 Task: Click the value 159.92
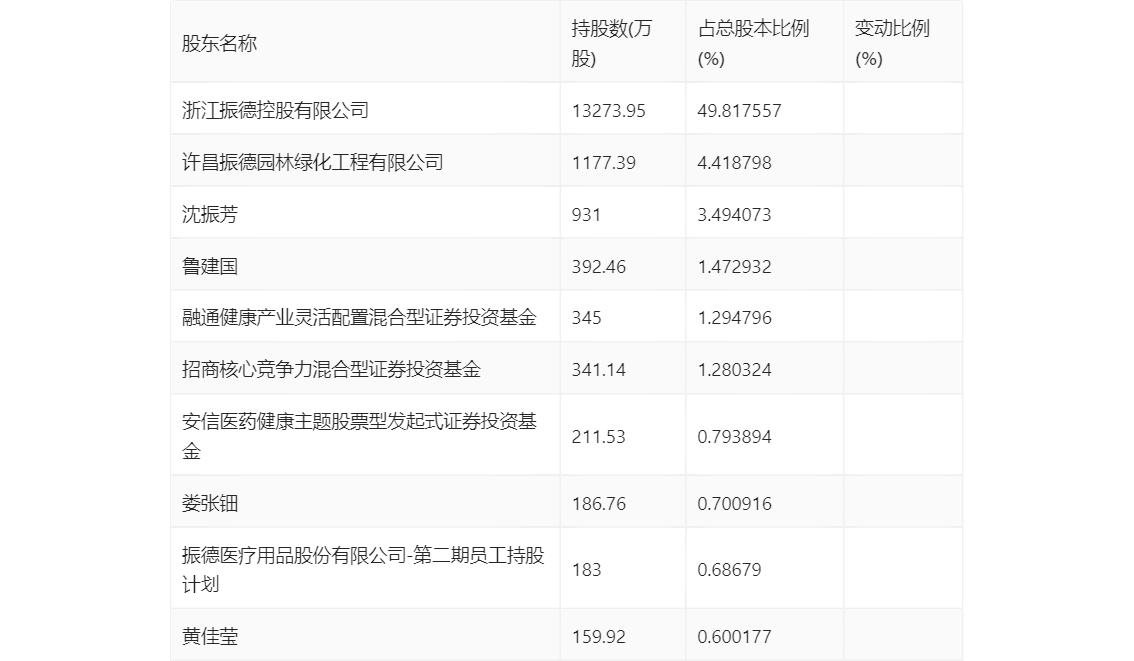tap(598, 636)
